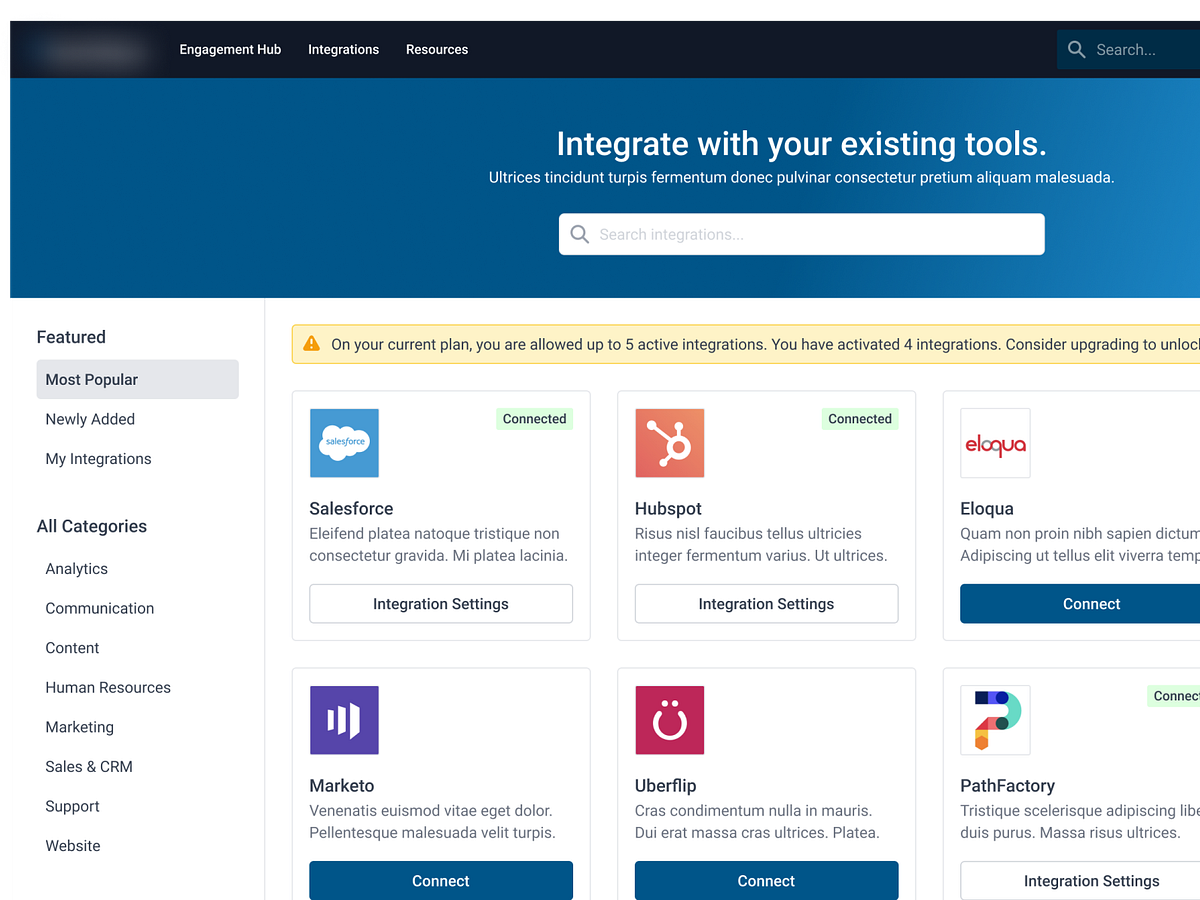1200x900 pixels.
Task: Navigate to Resources in the top navigation
Action: pyautogui.click(x=437, y=49)
